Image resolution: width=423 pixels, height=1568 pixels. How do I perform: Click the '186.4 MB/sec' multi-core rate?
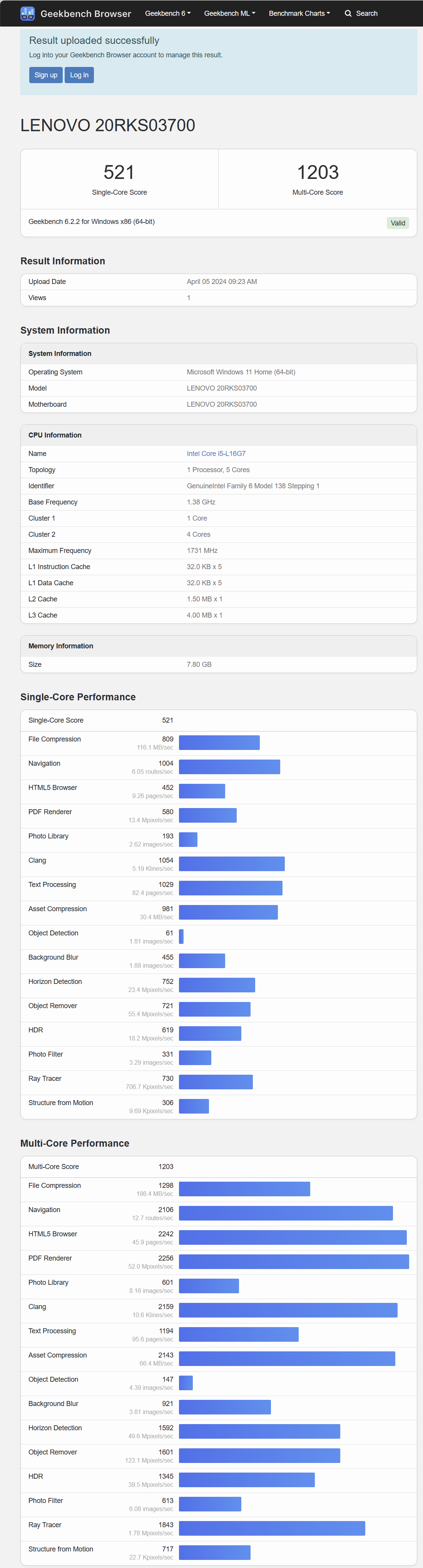coord(155,1194)
